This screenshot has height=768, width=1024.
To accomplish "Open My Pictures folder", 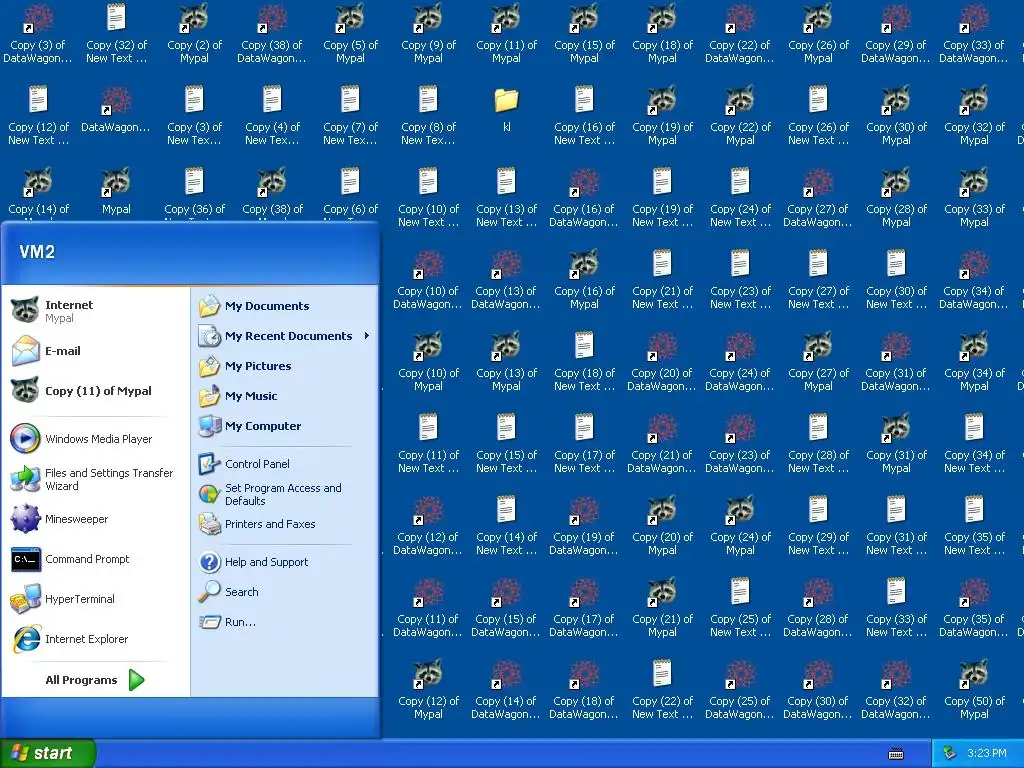I will [x=284, y=366].
